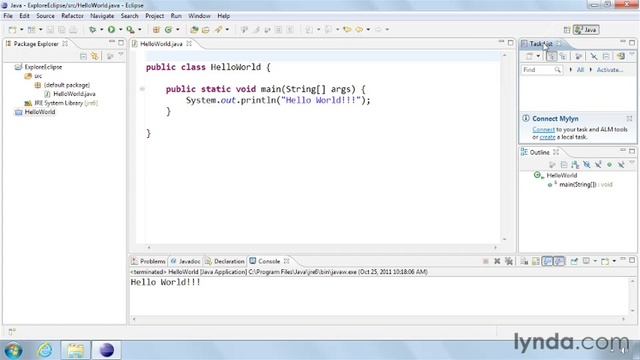Open the Project menu
Image resolution: width=640 pixels, height=360 pixels.
click(x=154, y=16)
